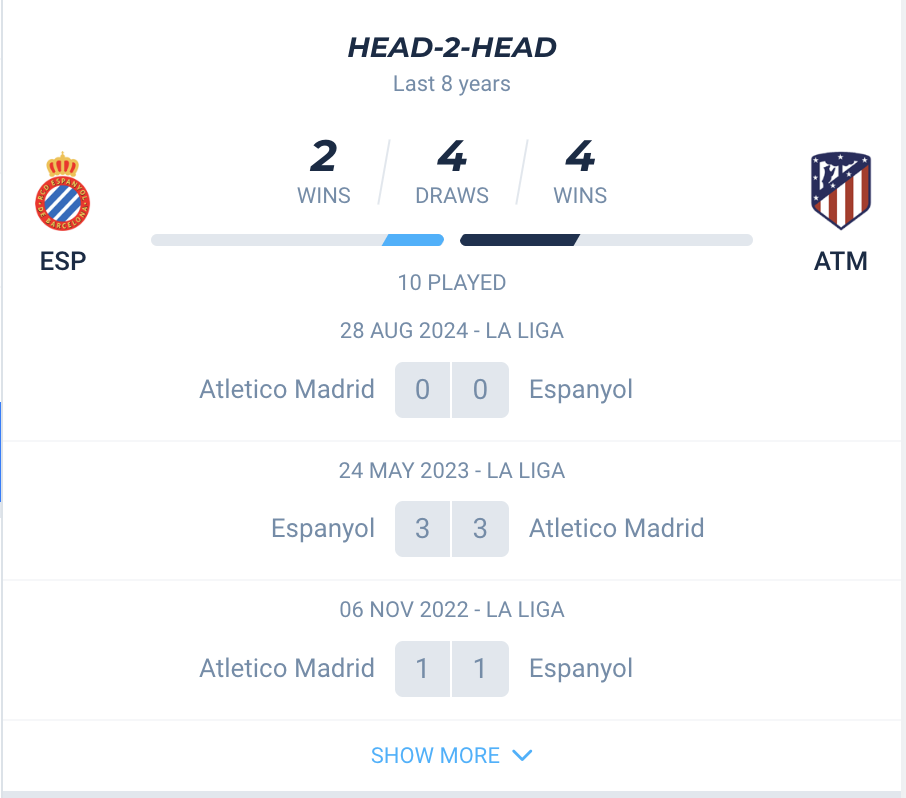Click the 4 DRAWS statistic
The image size is (906, 798).
(452, 172)
